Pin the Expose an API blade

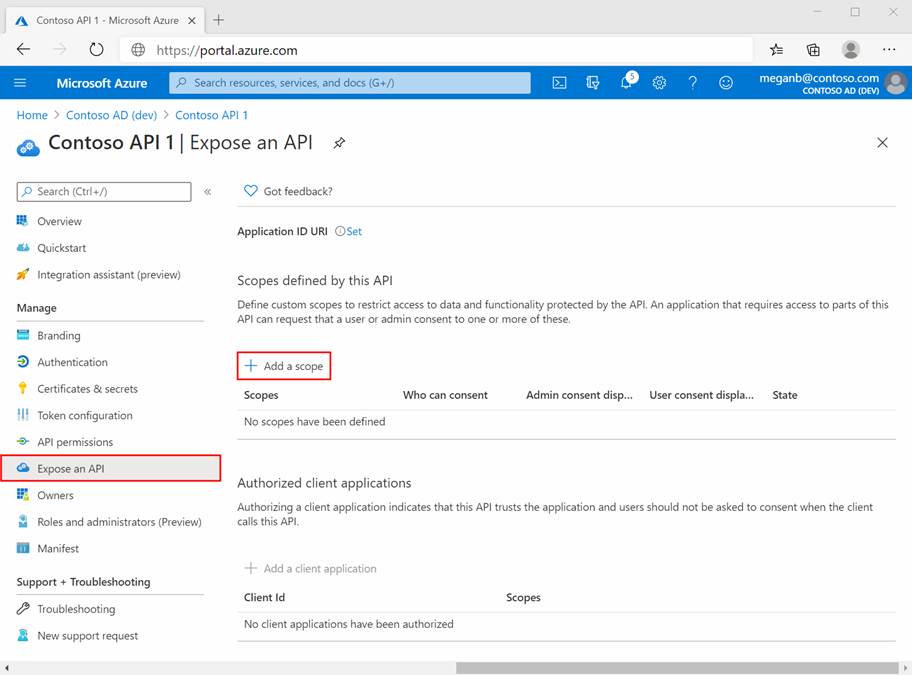tap(338, 143)
